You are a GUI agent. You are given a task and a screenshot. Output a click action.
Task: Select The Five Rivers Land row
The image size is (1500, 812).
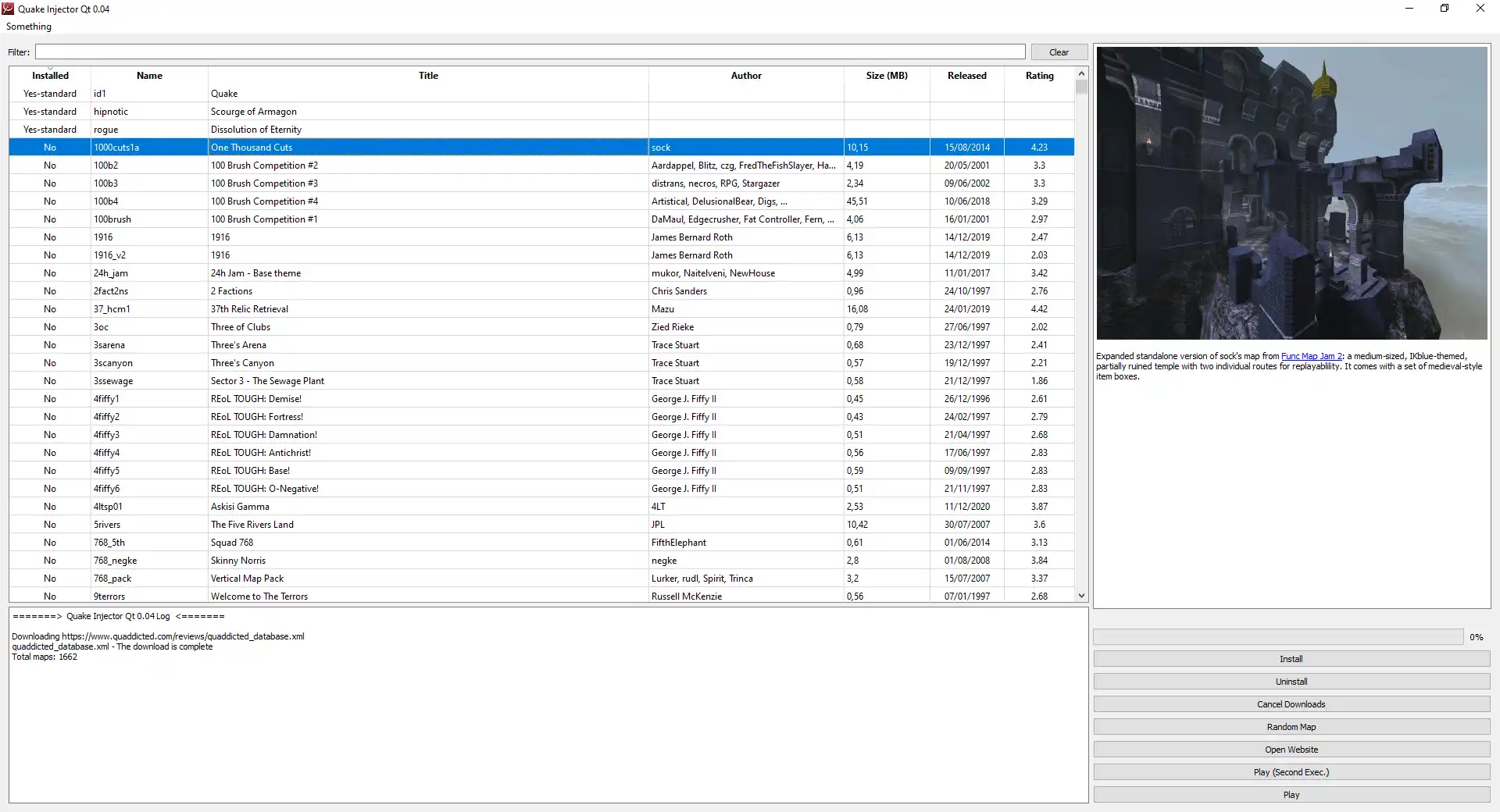(x=541, y=525)
